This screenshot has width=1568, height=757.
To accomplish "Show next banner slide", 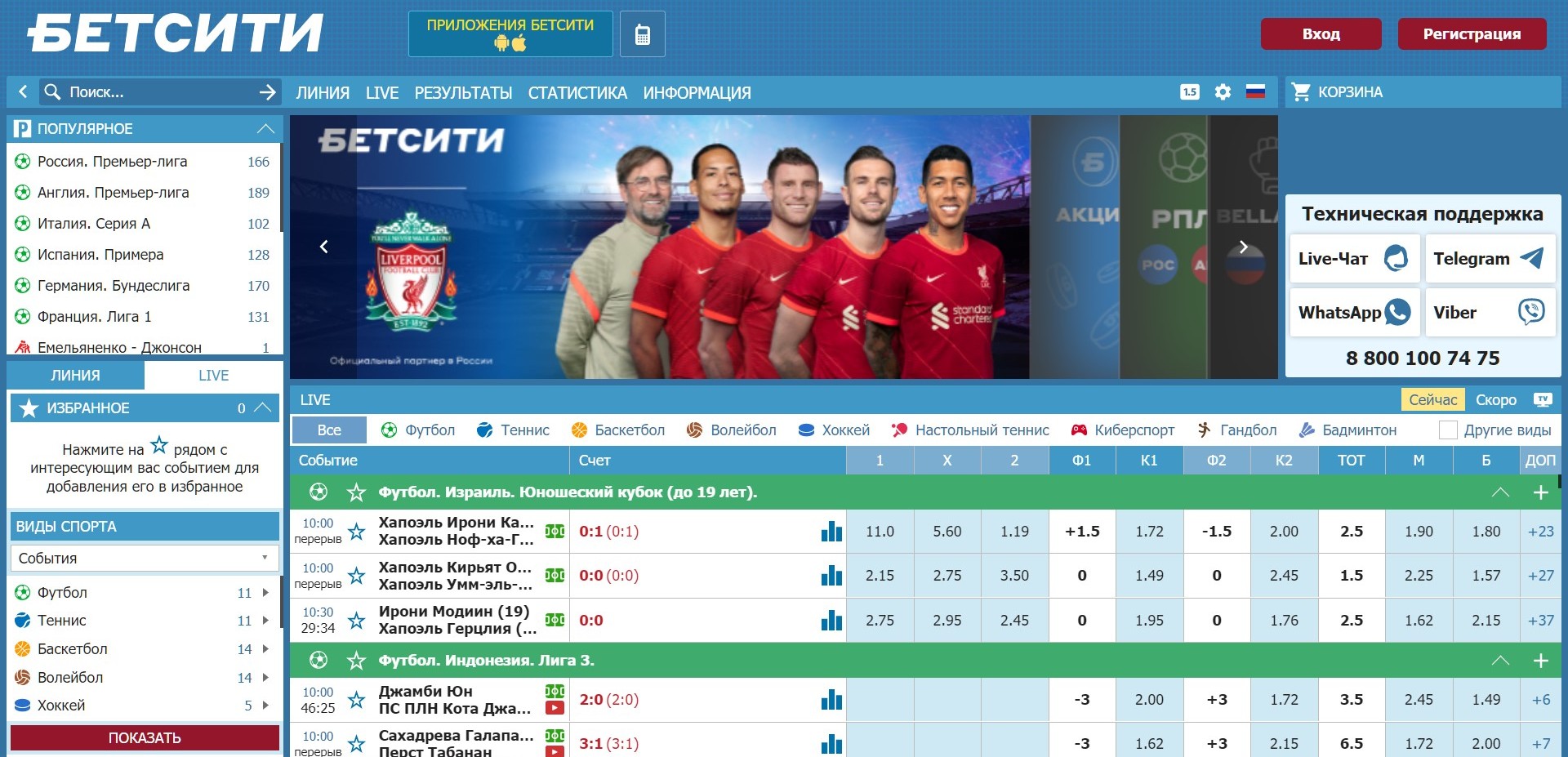I will [1243, 247].
